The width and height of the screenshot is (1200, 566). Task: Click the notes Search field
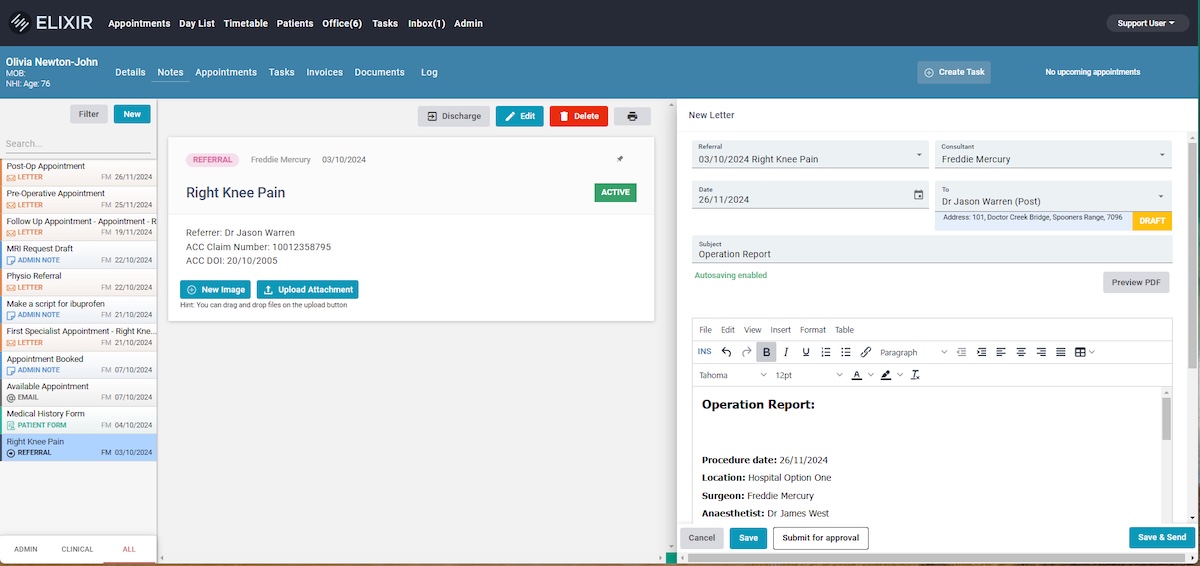78,144
